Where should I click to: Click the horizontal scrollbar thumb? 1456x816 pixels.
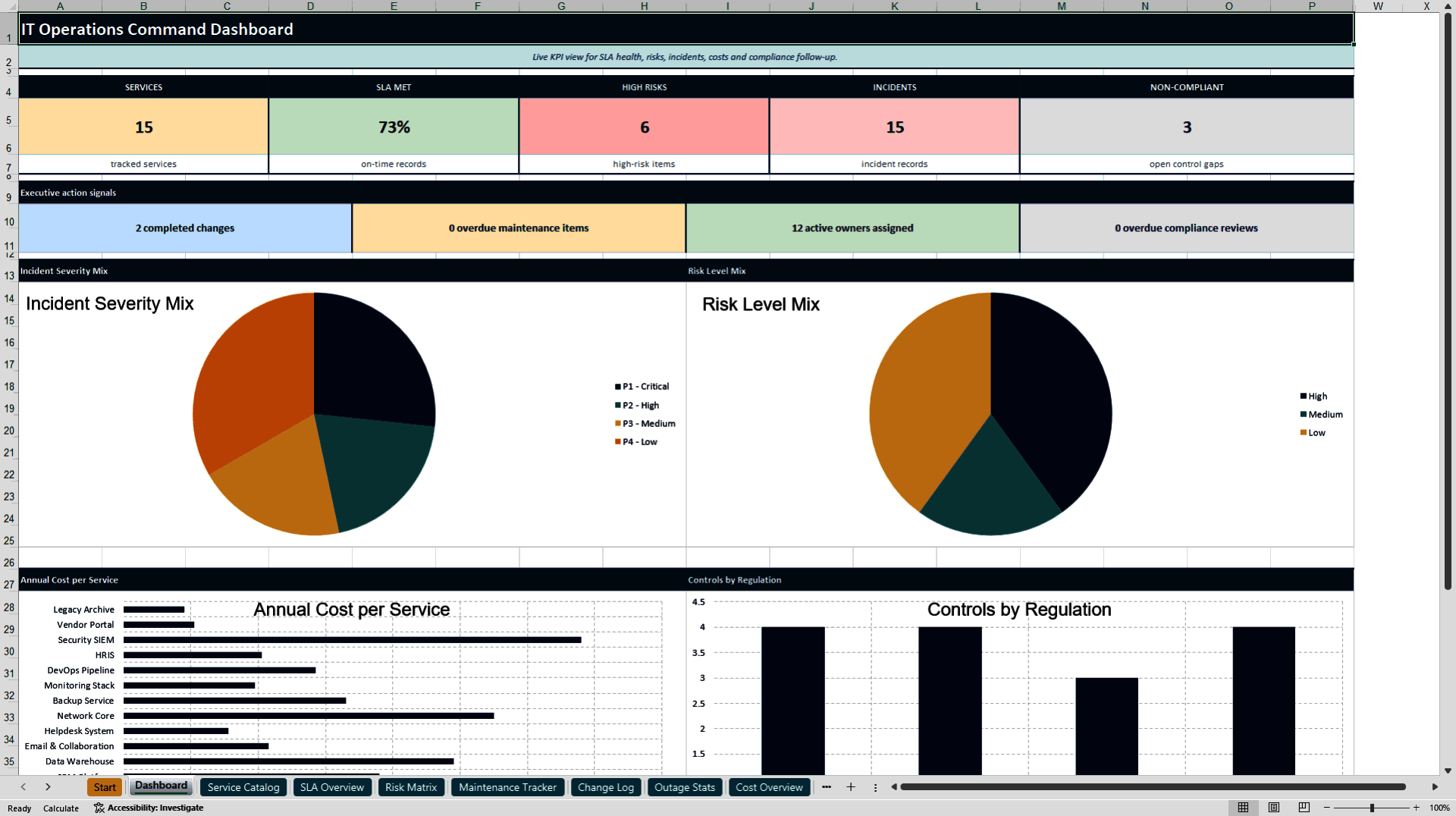pyautogui.click(x=1153, y=787)
